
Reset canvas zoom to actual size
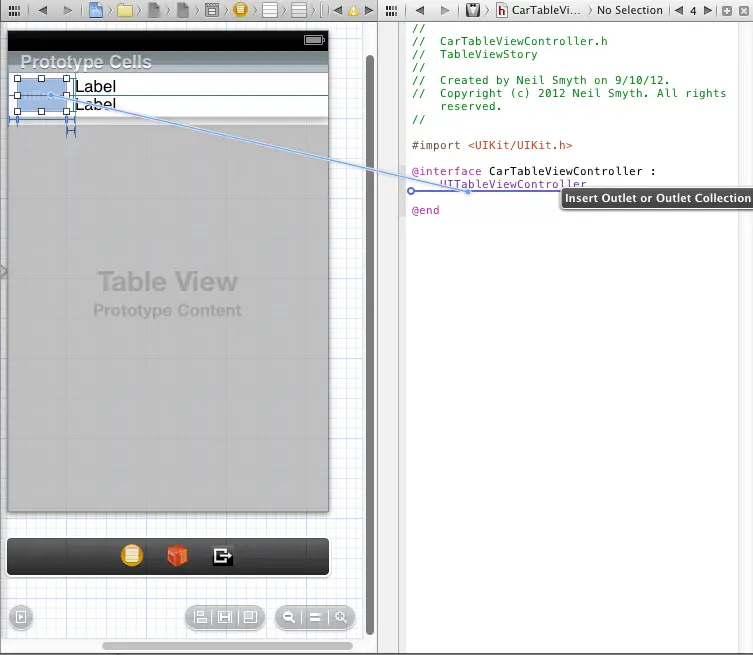pyautogui.click(x=315, y=618)
